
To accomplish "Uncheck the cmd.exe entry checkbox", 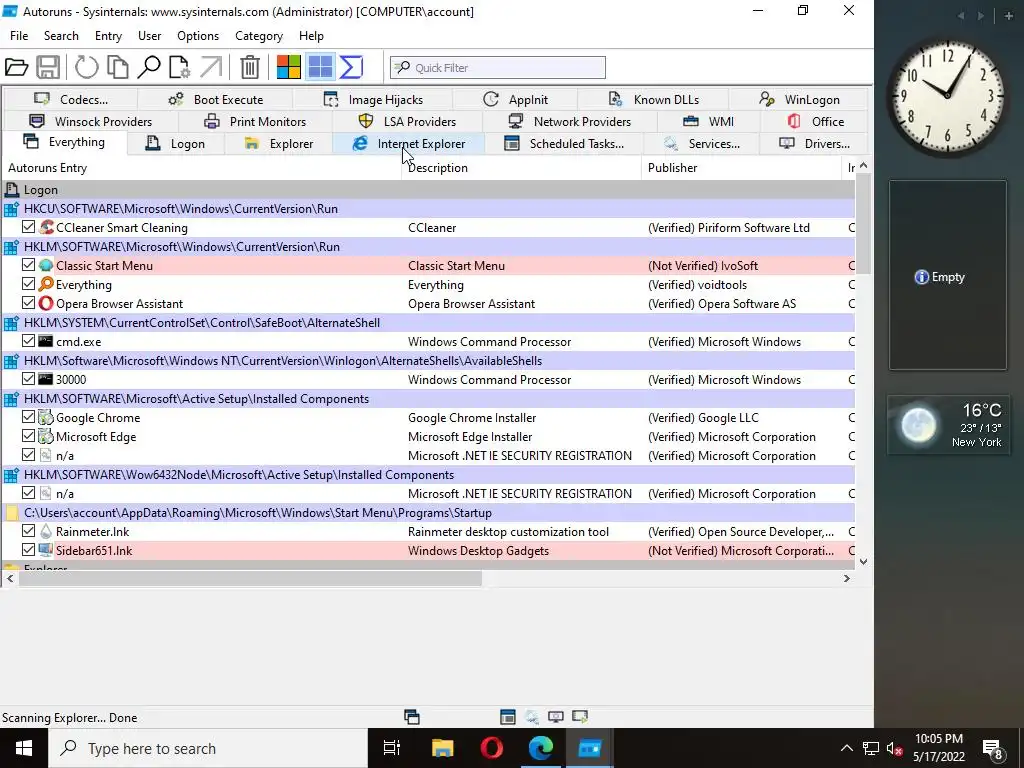I will coord(28,341).
